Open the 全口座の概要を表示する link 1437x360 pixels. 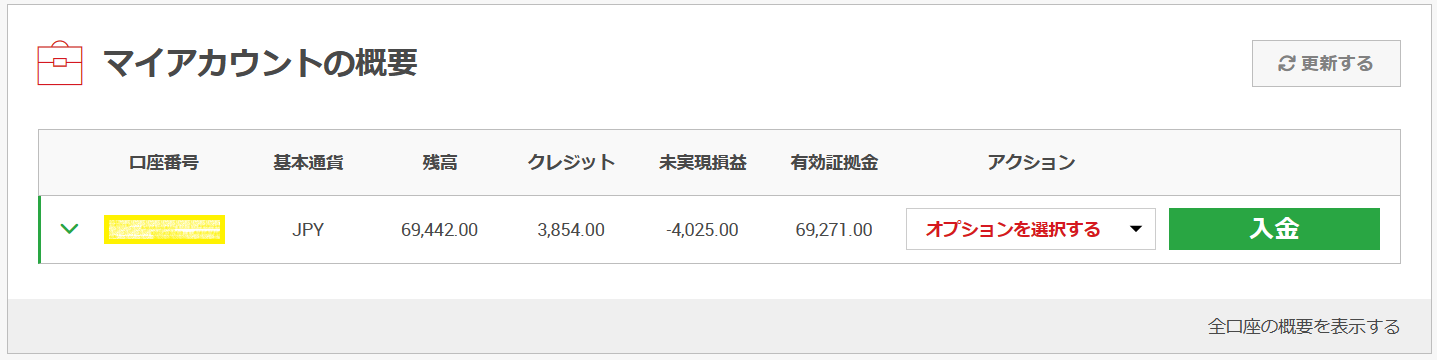click(x=1303, y=326)
